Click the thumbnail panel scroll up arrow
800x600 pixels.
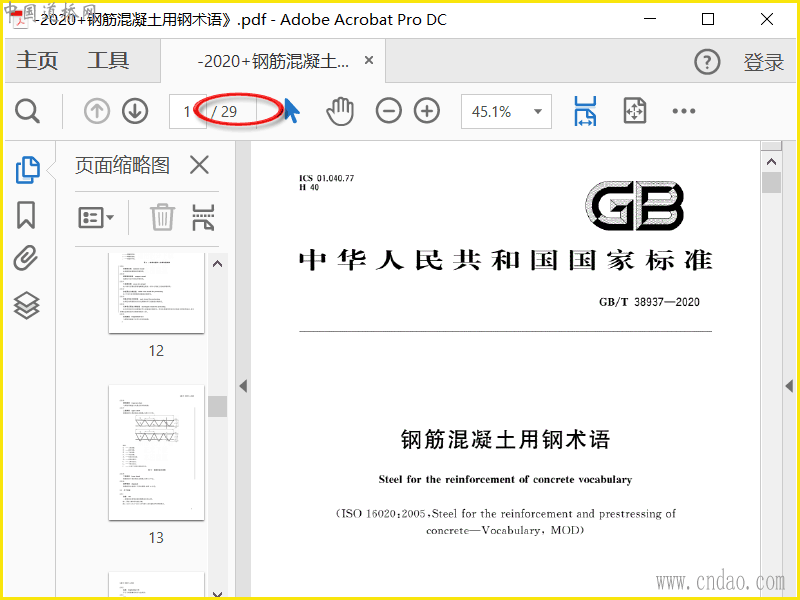(217, 264)
